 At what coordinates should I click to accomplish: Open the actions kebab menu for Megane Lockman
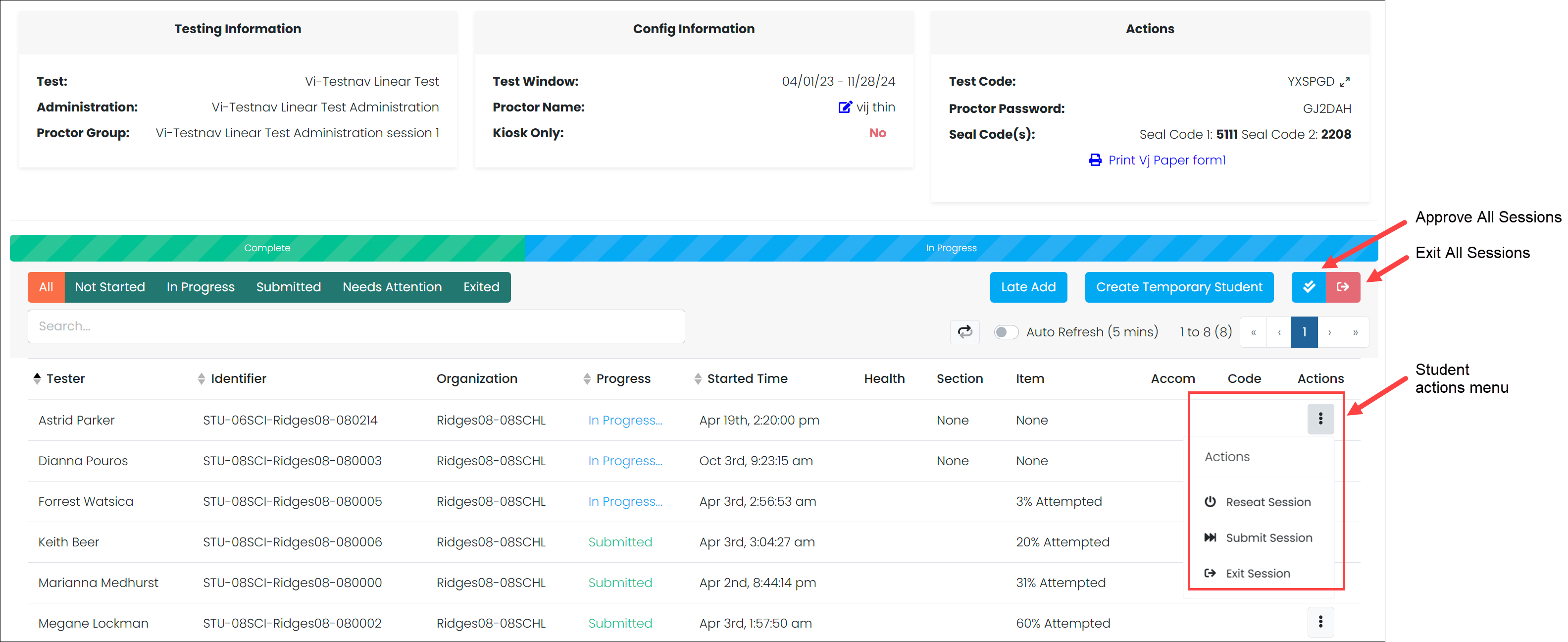(x=1320, y=622)
